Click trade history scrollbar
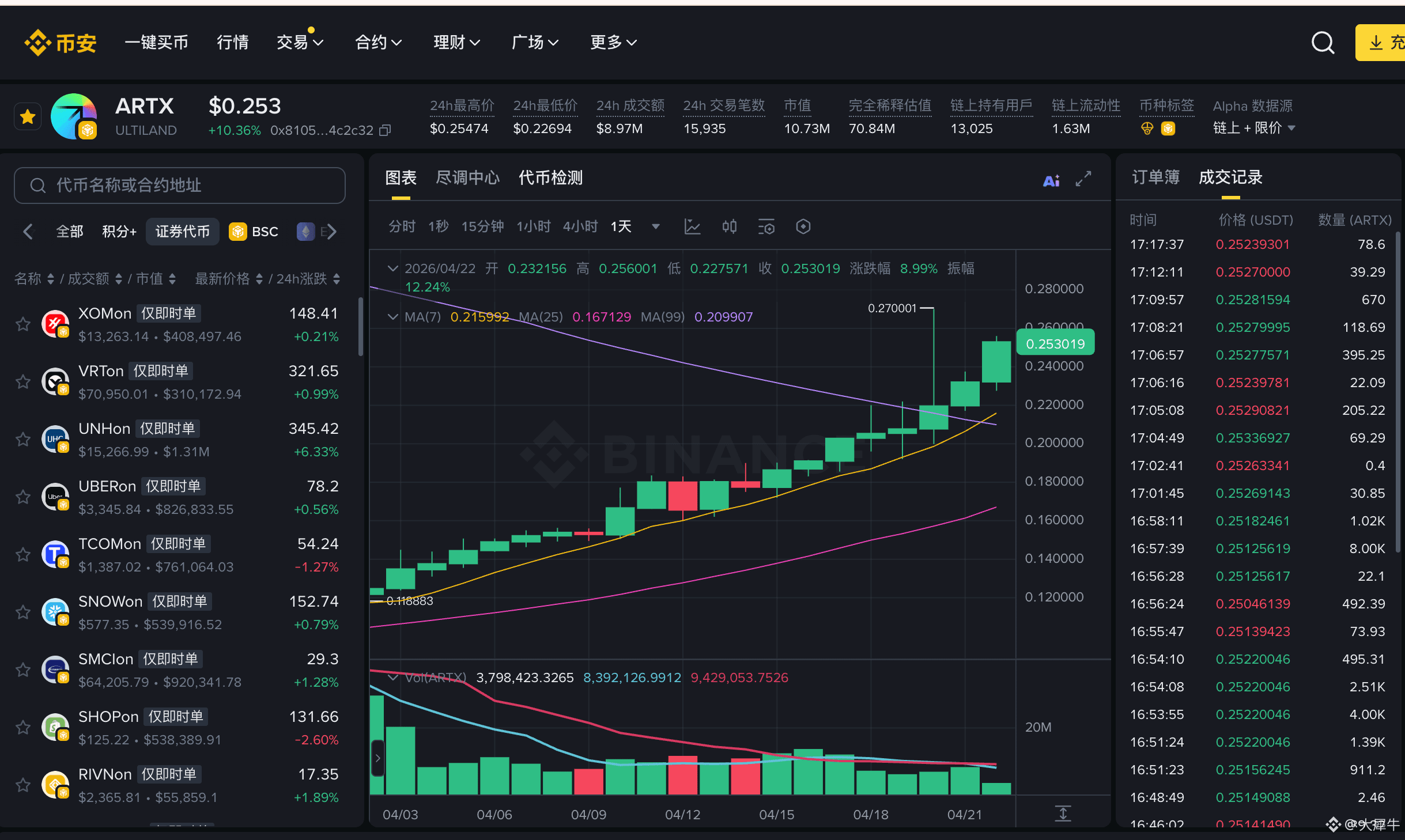The image size is (1405, 840). tap(1398, 392)
